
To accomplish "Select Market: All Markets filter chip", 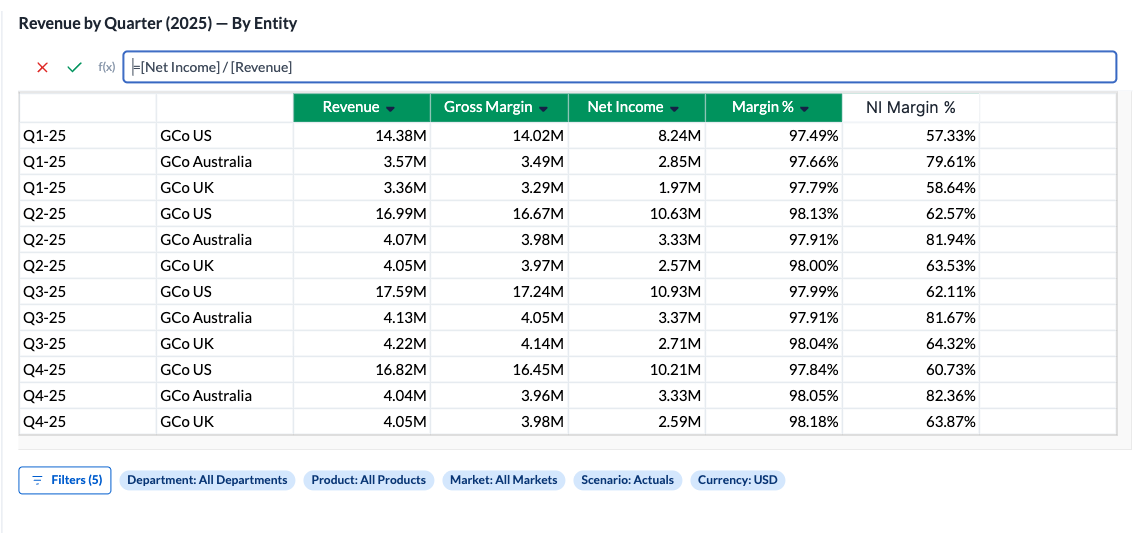I will 503,480.
